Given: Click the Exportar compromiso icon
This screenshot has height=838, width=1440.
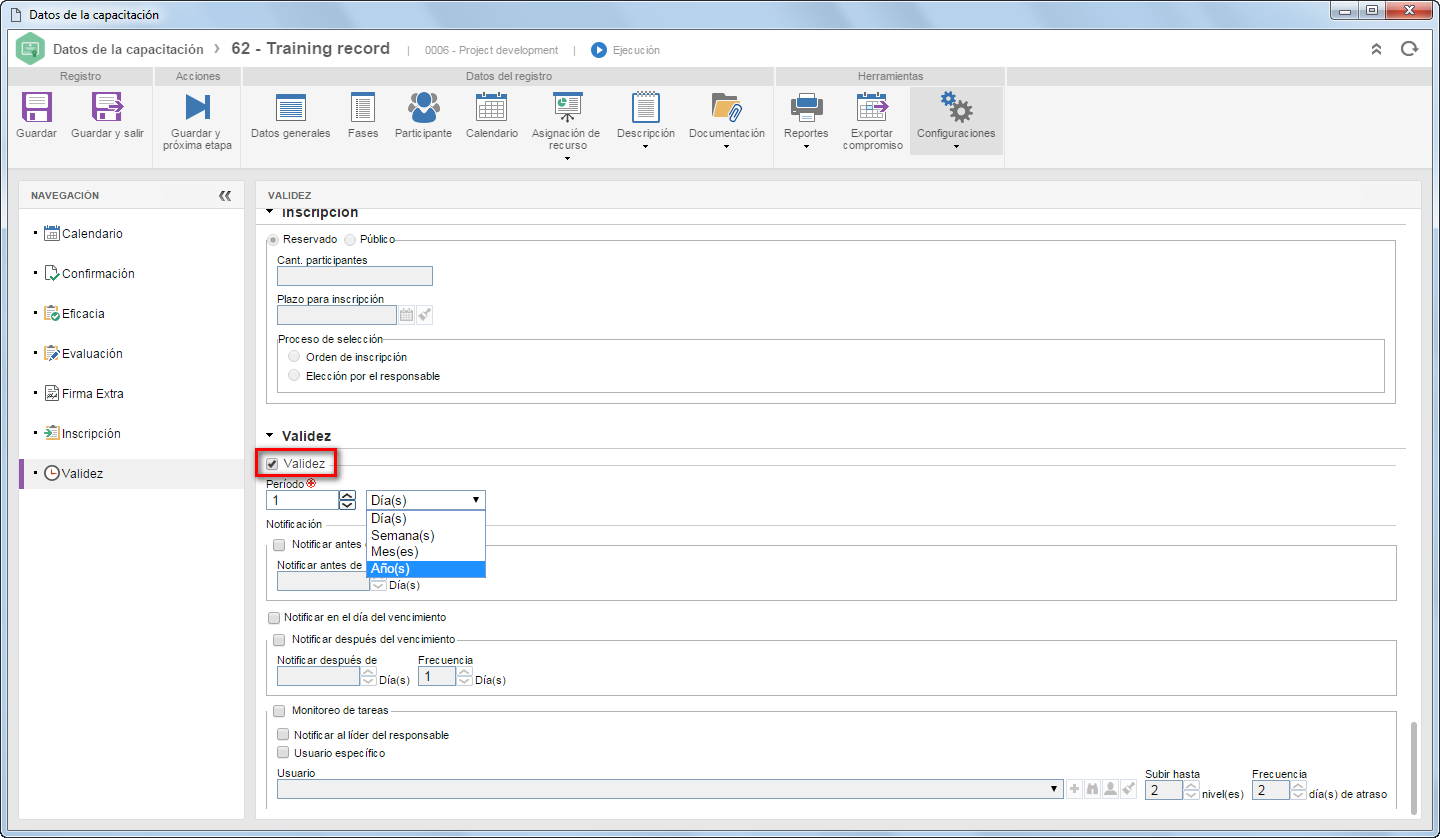Looking at the screenshot, I should coord(873,107).
